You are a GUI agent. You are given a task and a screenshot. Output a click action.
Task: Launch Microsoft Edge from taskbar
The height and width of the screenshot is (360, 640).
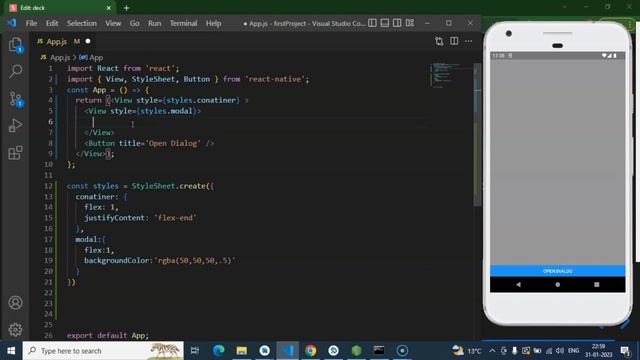tap(219, 351)
